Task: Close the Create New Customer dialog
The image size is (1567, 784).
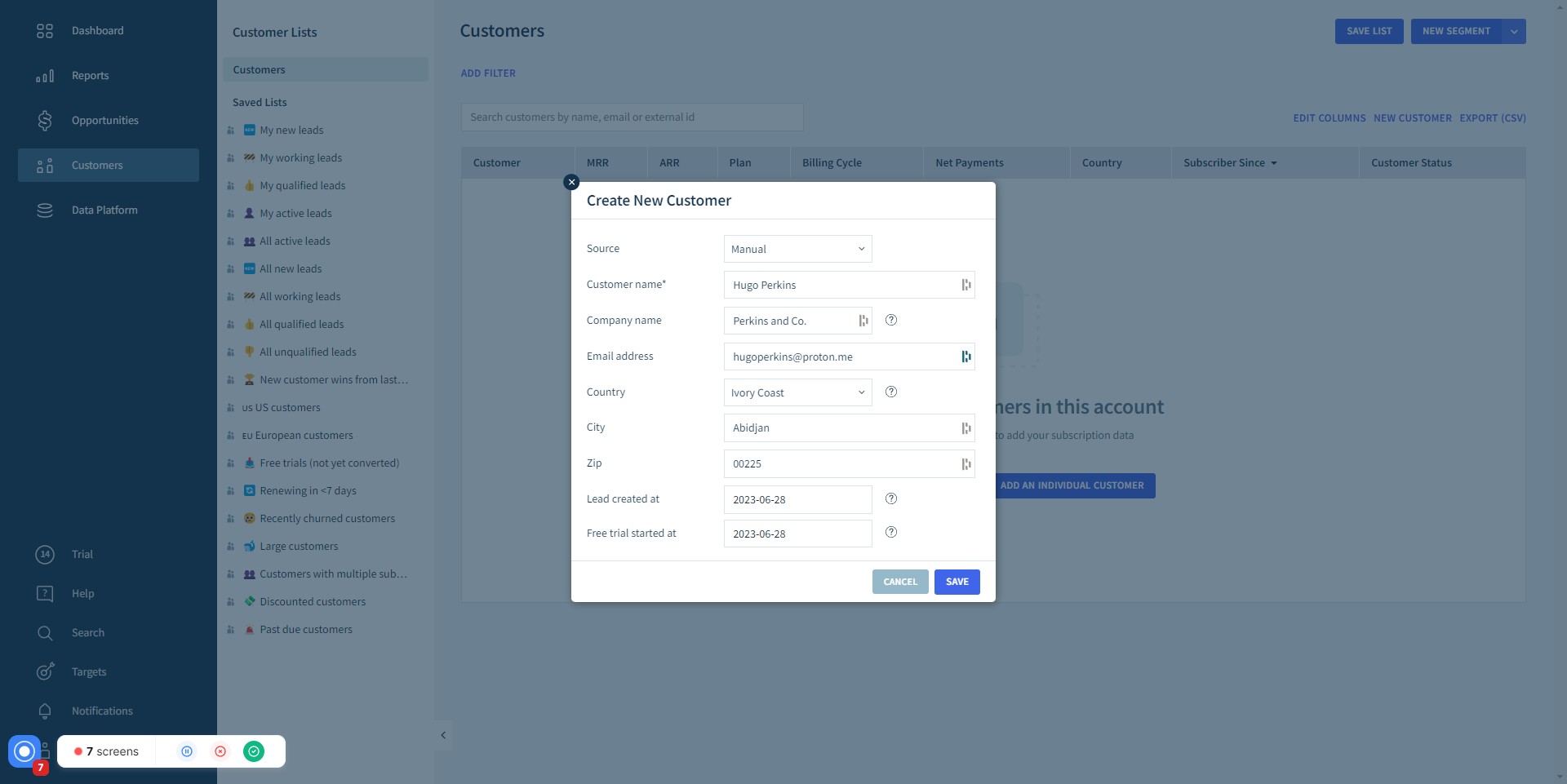Action: [x=571, y=181]
